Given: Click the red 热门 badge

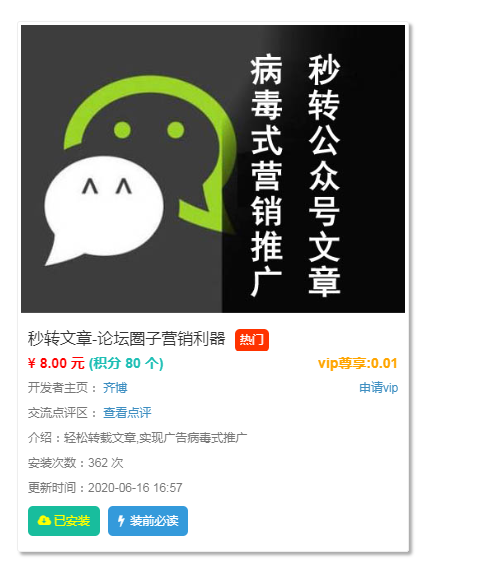Looking at the screenshot, I should tap(252, 340).
